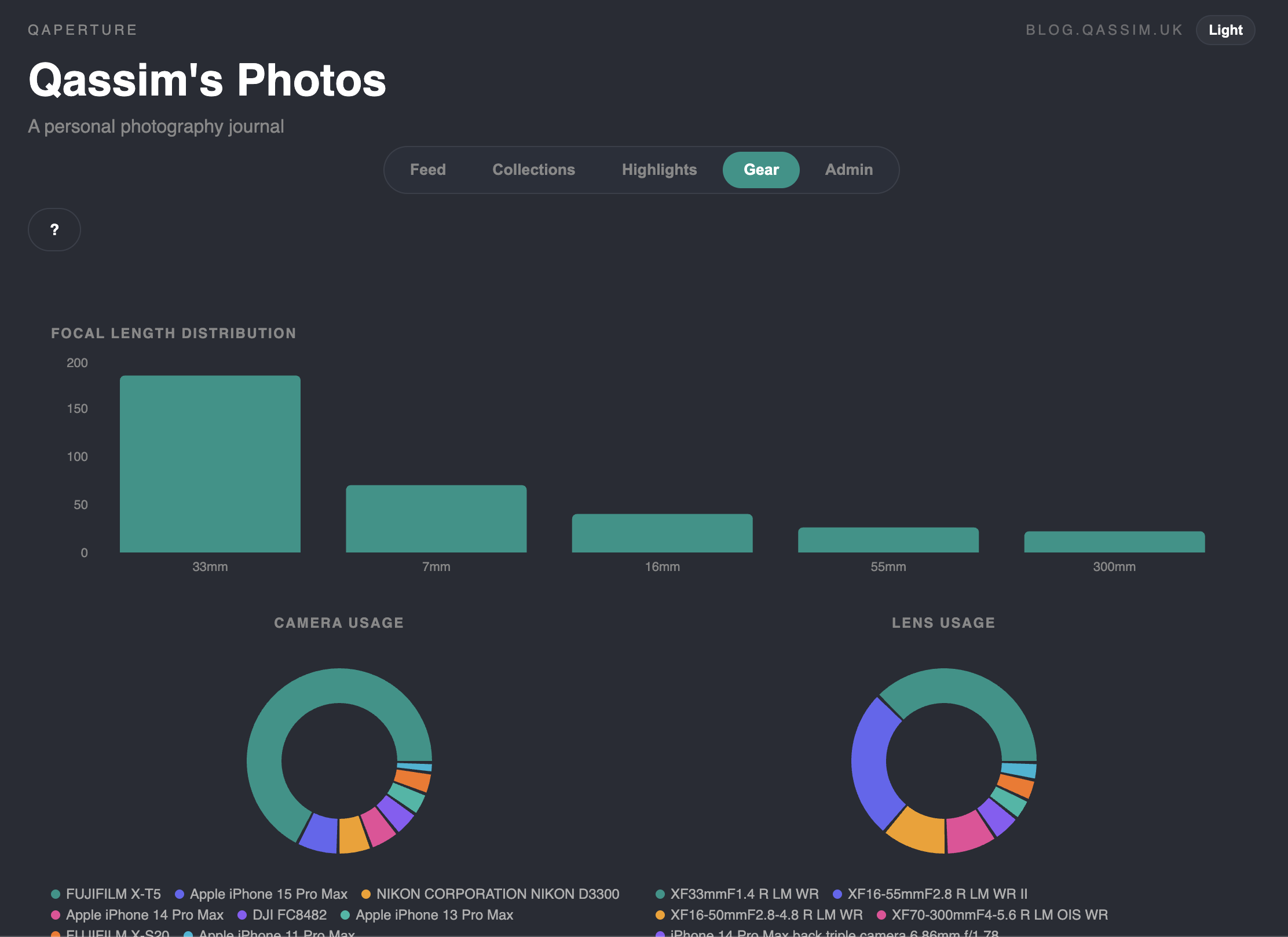This screenshot has width=1288, height=937.
Task: Toggle XF33mmF1.4 R LM WR legend entry
Action: coord(744,894)
